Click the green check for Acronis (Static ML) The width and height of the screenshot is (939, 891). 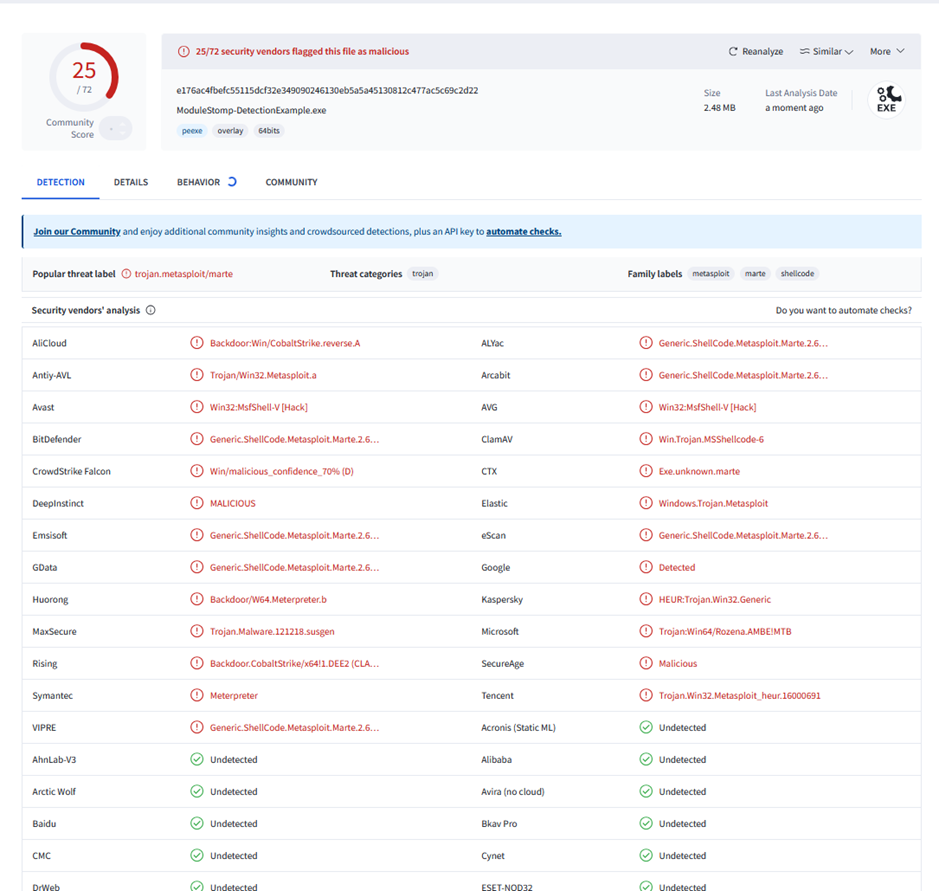[x=646, y=728]
